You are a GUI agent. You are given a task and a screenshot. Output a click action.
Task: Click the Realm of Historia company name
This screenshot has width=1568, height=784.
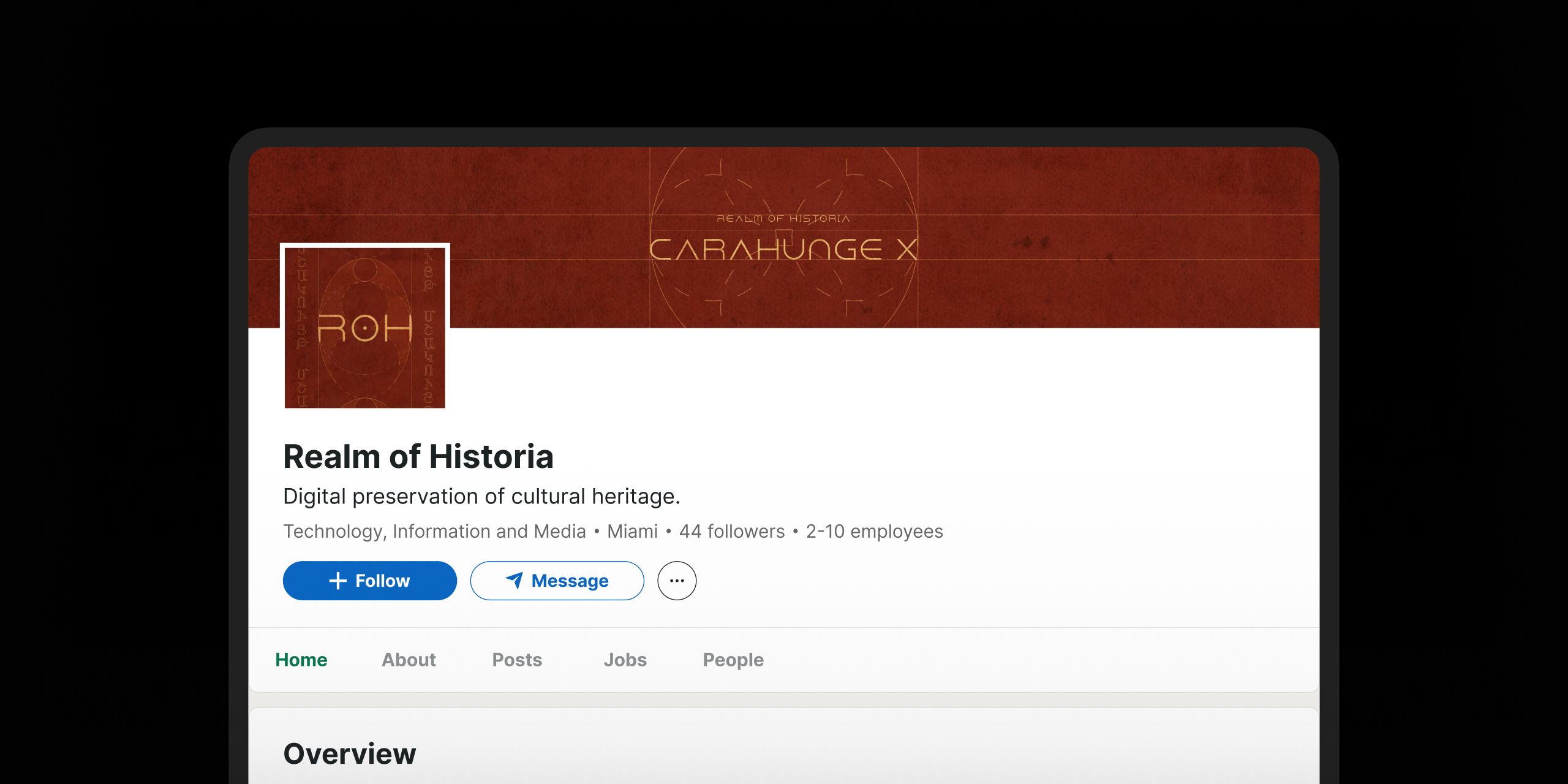(x=418, y=456)
